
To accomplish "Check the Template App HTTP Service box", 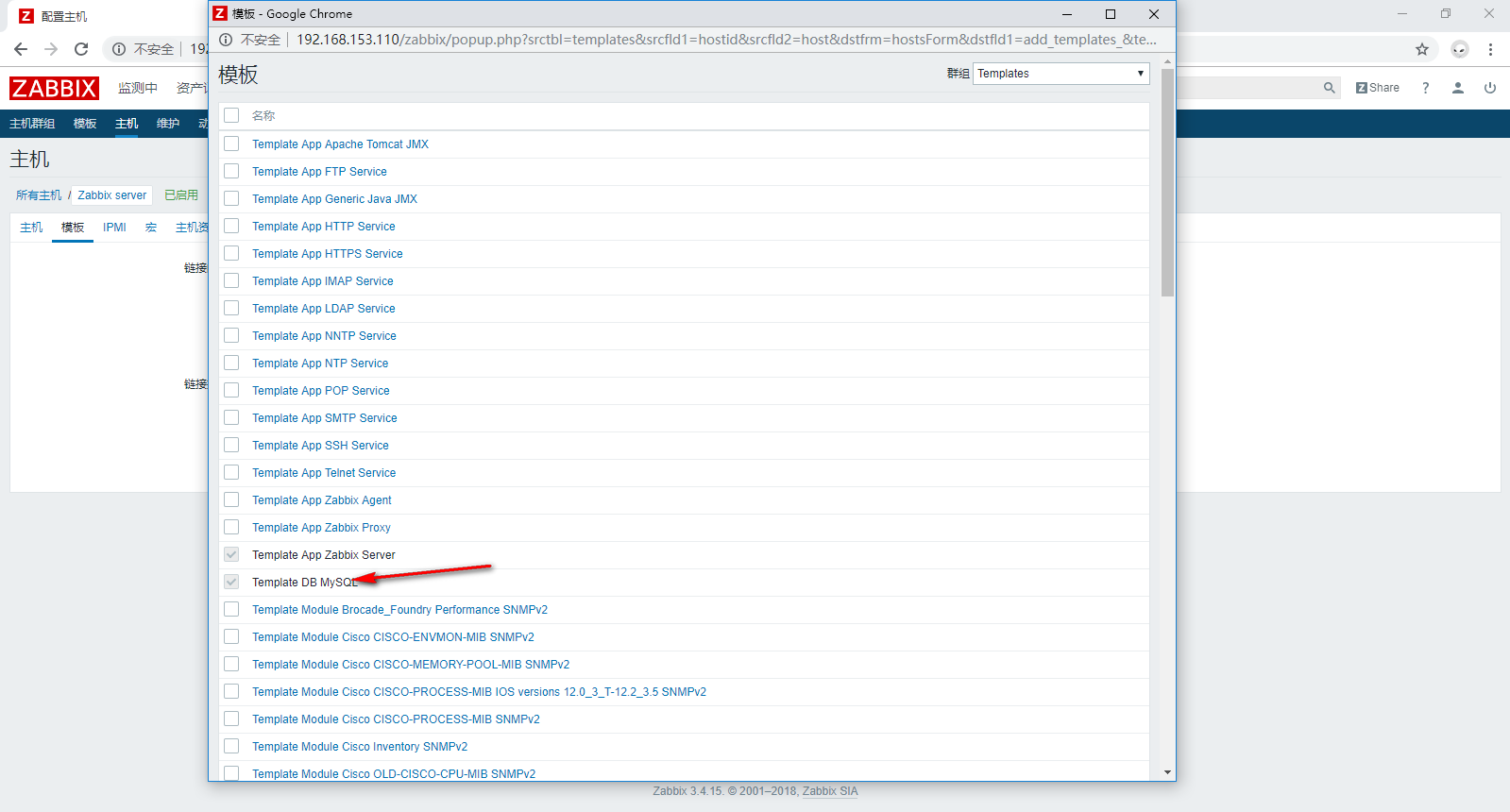I will point(231,226).
